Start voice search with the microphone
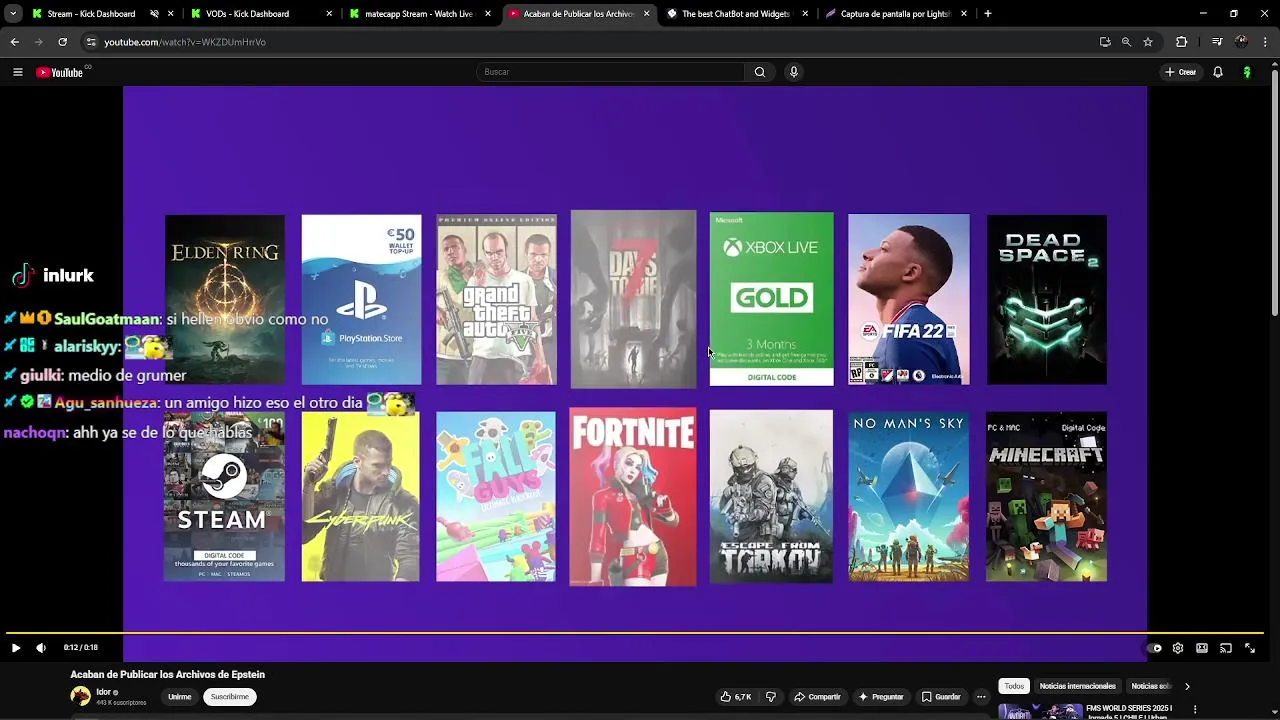The width and height of the screenshot is (1280, 720). tap(794, 72)
